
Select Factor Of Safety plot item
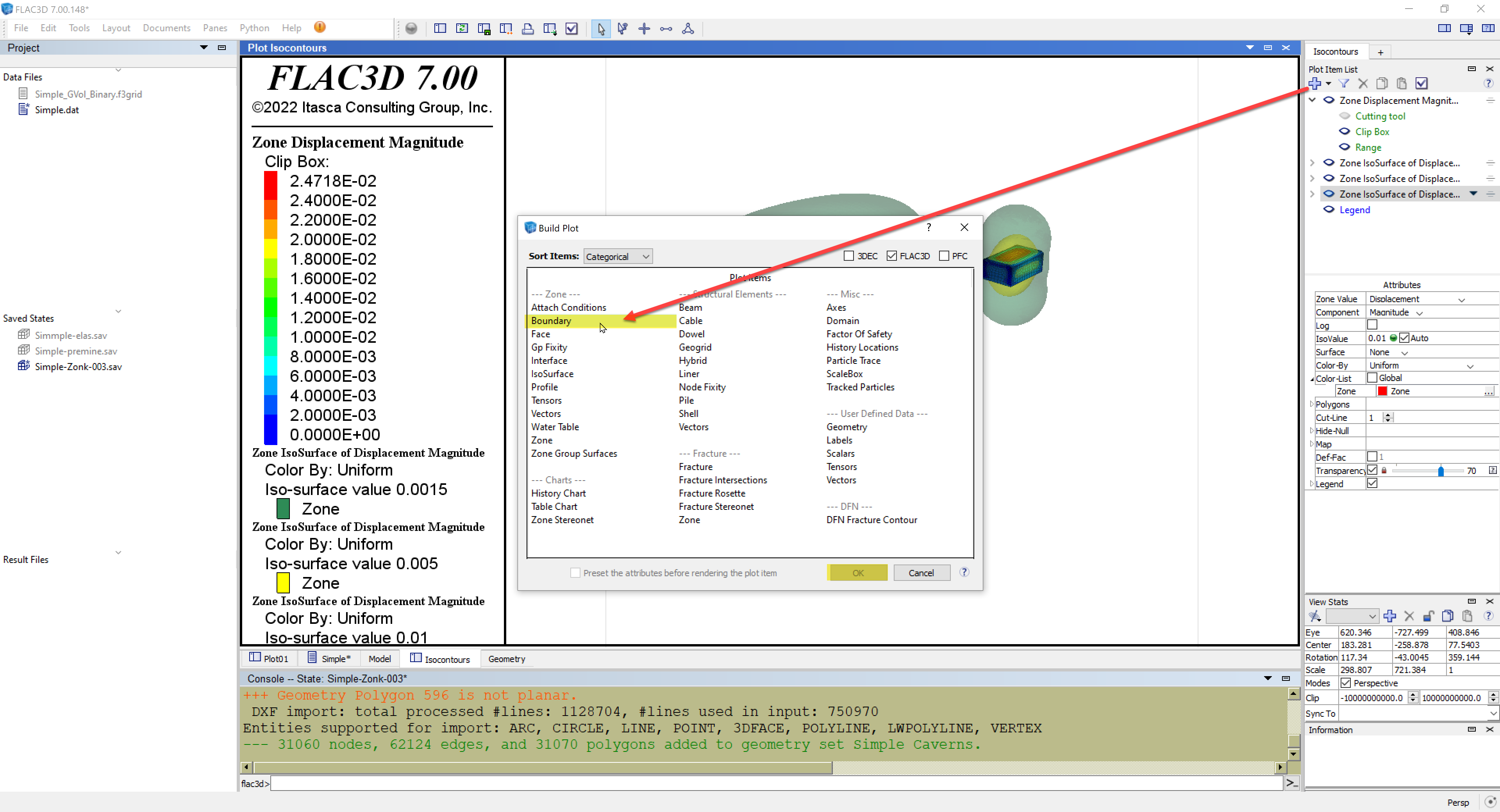pyautogui.click(x=859, y=334)
